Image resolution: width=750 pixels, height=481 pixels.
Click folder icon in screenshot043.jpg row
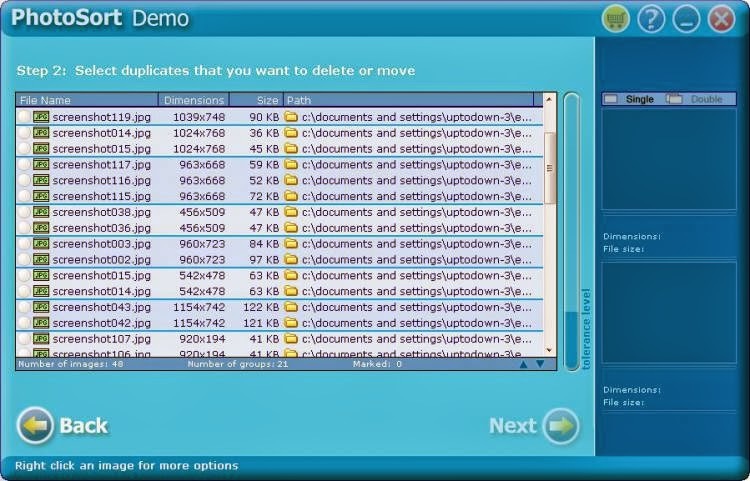pyautogui.click(x=291, y=307)
